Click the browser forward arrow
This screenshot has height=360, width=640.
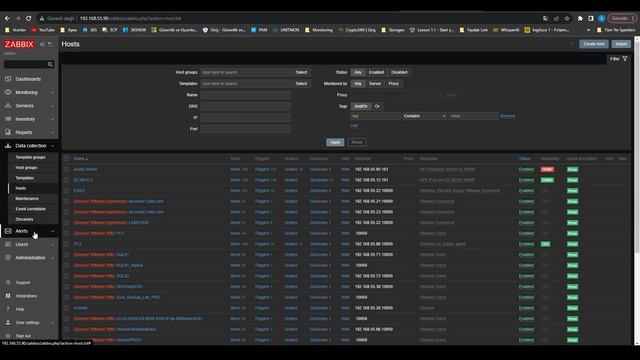(x=18, y=18)
